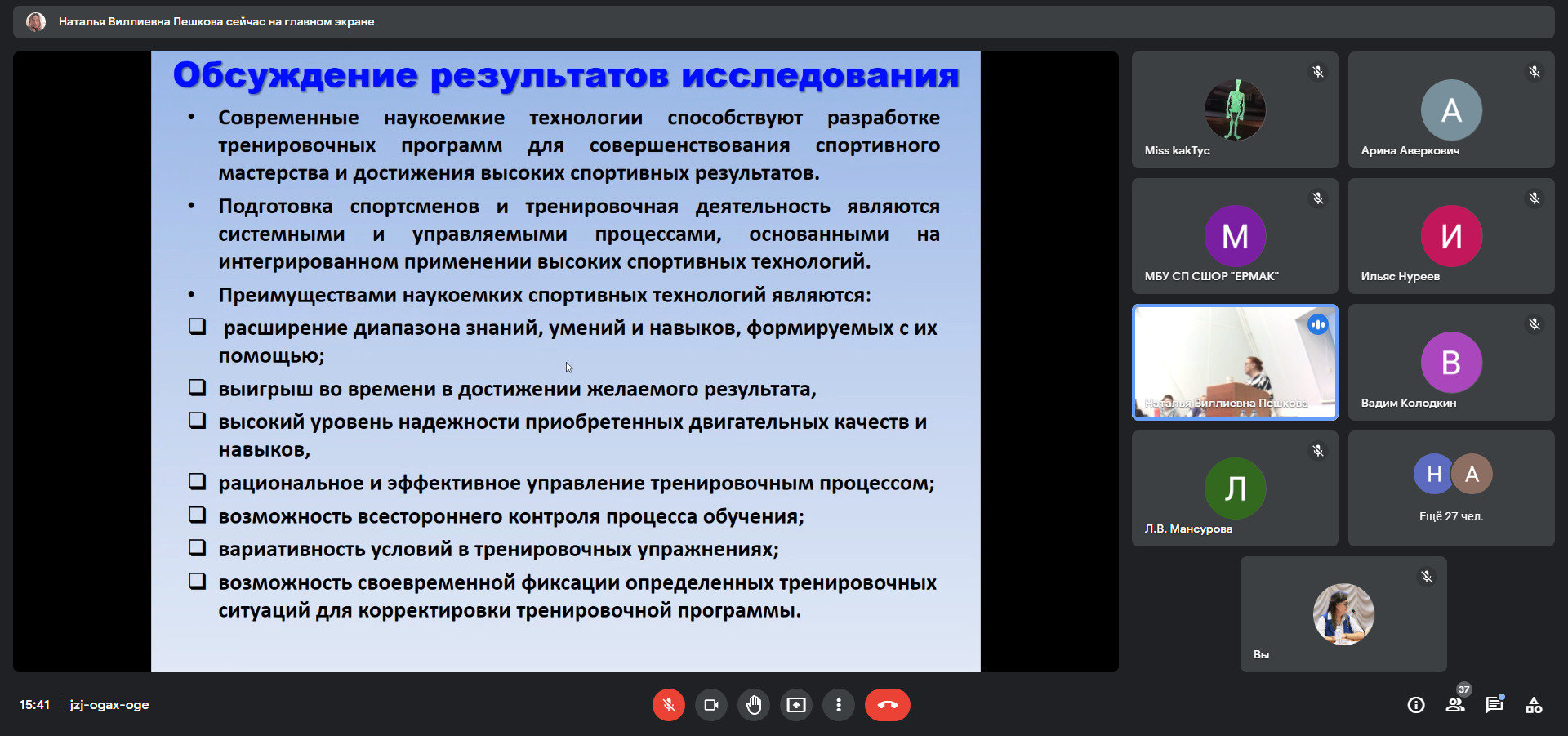The width and height of the screenshot is (1568, 736).
Task: Unmute the microphone in the call bar
Action: tap(668, 705)
